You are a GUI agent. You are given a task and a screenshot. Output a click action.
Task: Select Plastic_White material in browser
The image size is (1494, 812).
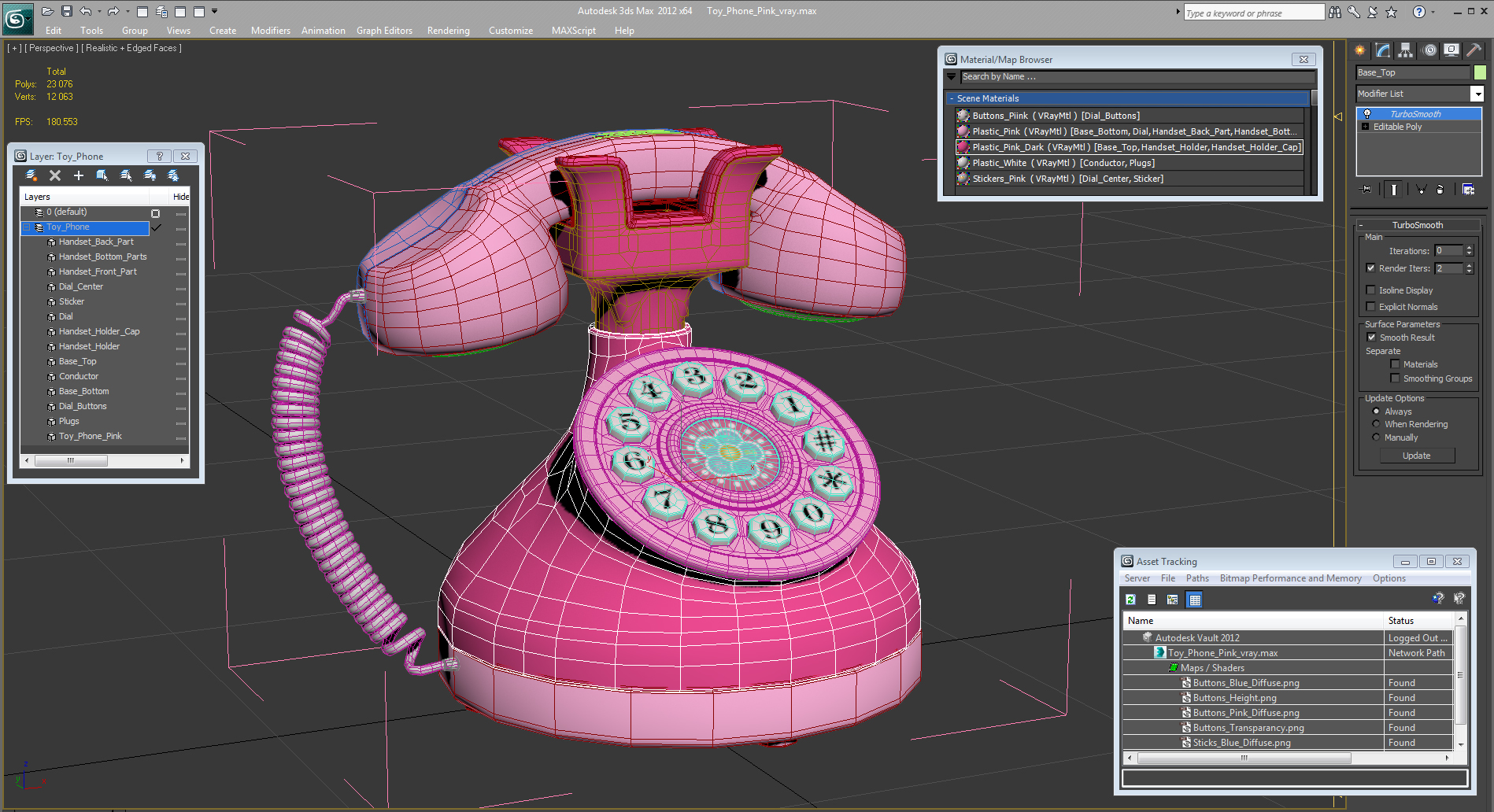tap(1130, 163)
